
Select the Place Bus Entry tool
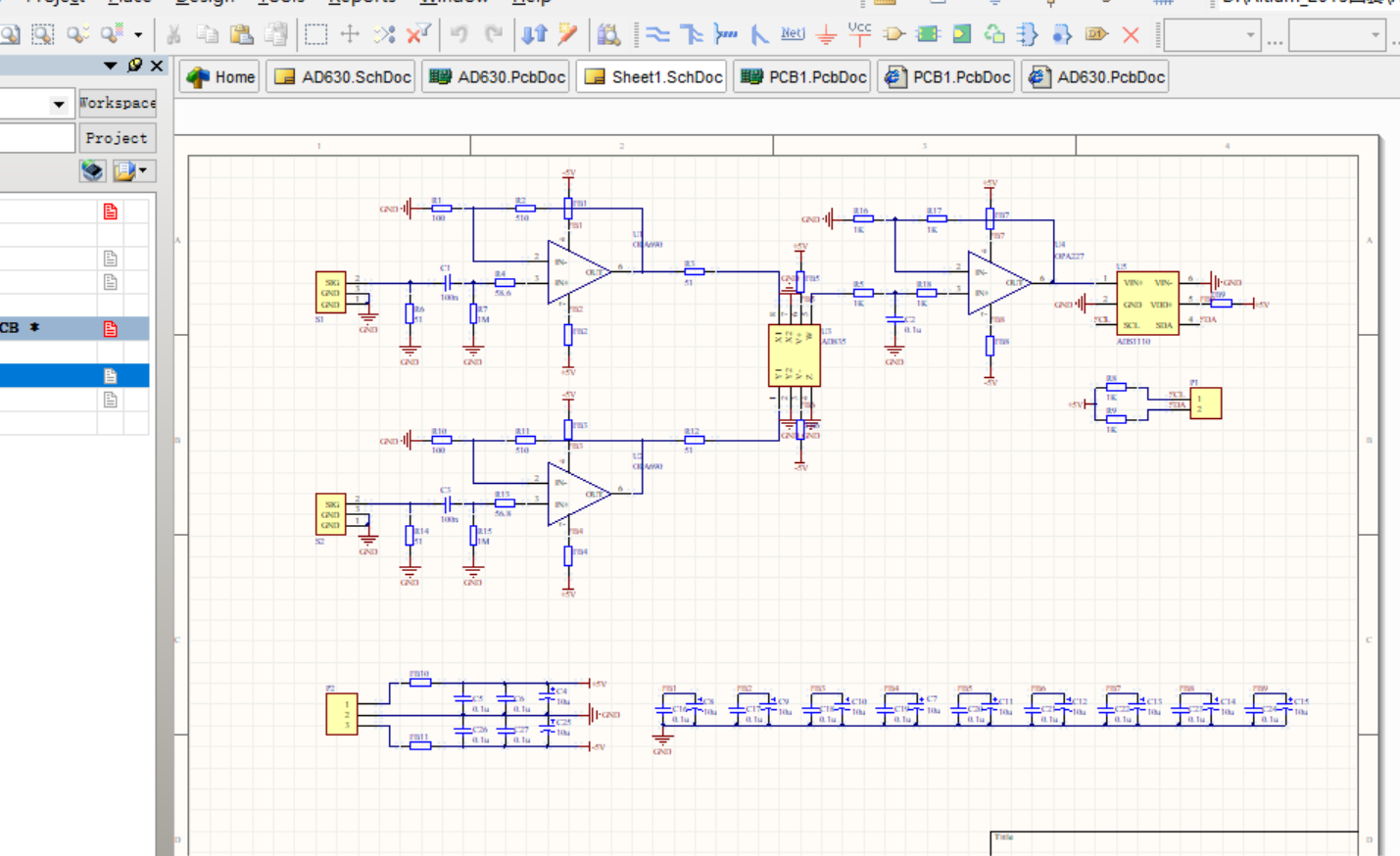coord(759,35)
